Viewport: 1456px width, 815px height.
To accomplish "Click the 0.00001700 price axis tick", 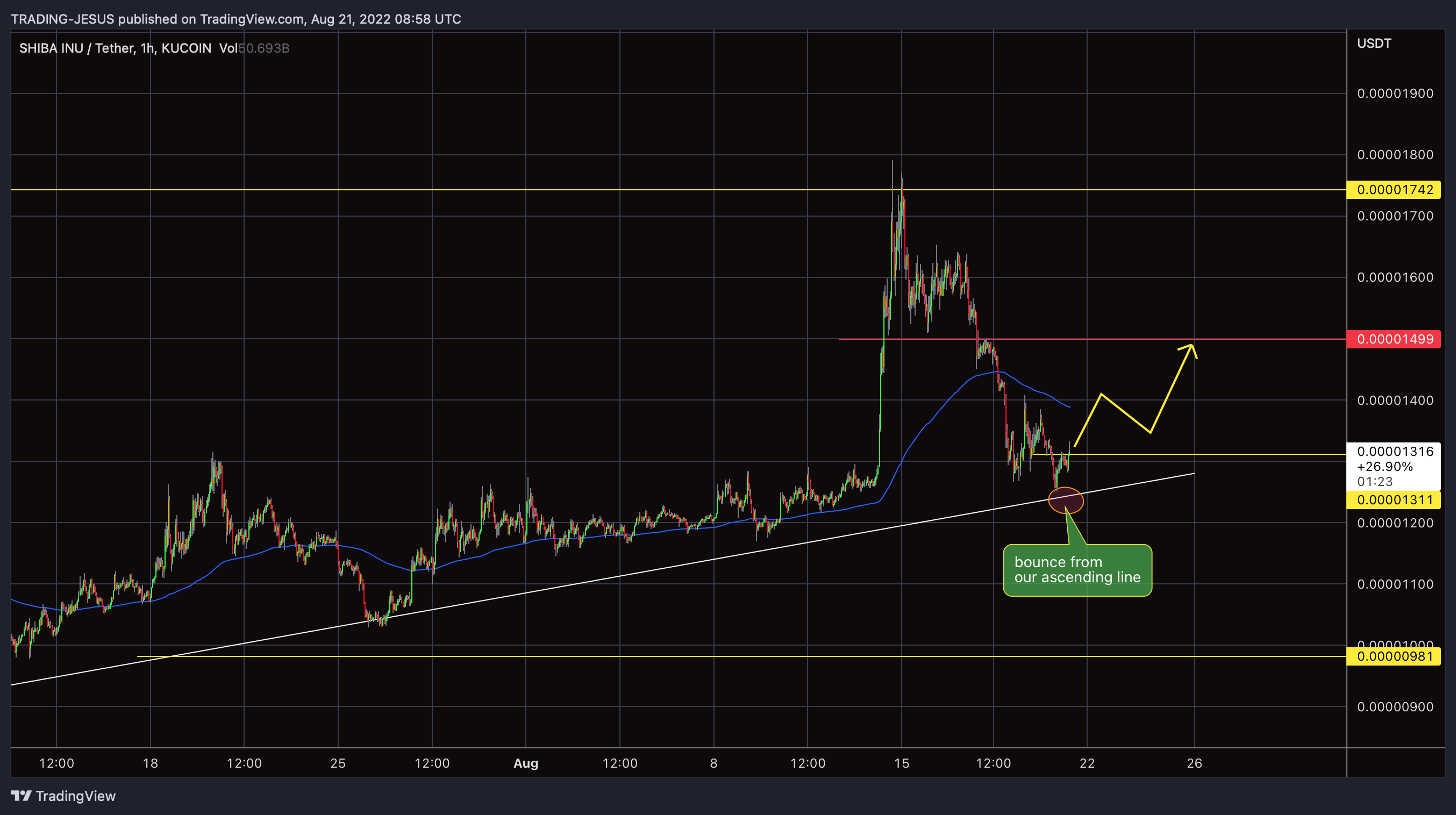I will (x=1395, y=216).
